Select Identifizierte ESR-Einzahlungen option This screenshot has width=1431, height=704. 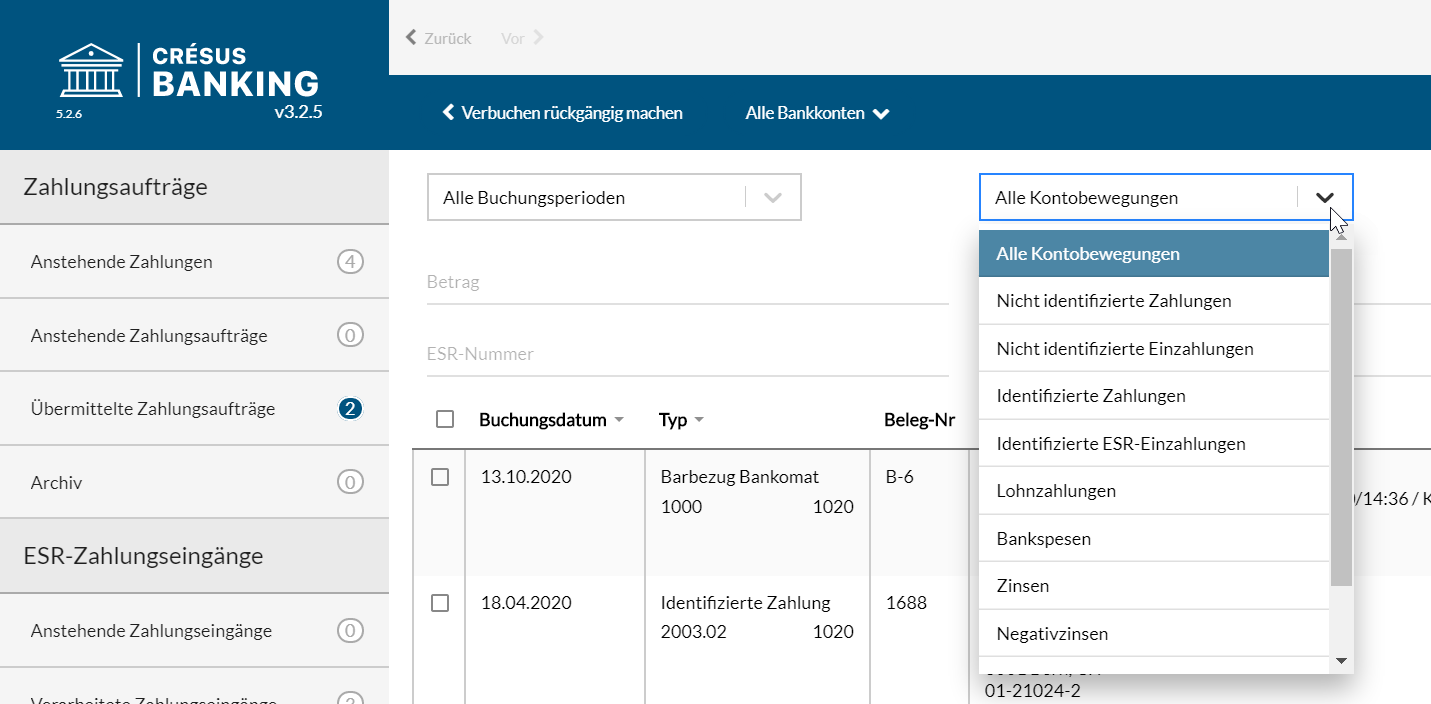(x=1154, y=444)
